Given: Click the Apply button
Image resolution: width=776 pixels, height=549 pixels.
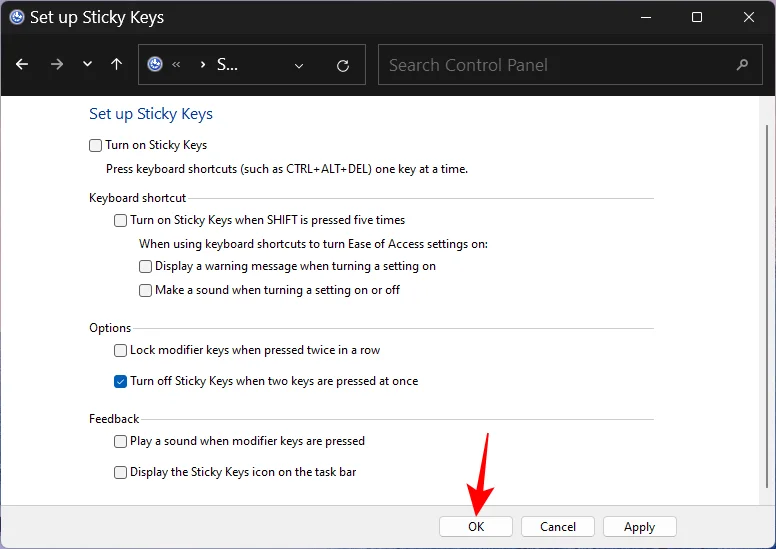Looking at the screenshot, I should (639, 527).
